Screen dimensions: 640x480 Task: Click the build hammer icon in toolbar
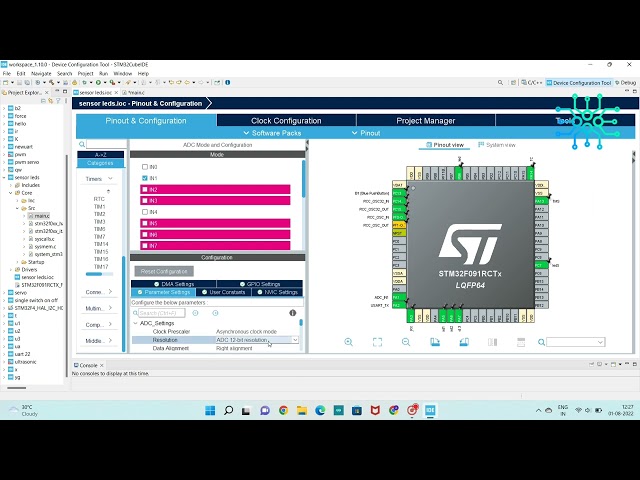coord(51,82)
